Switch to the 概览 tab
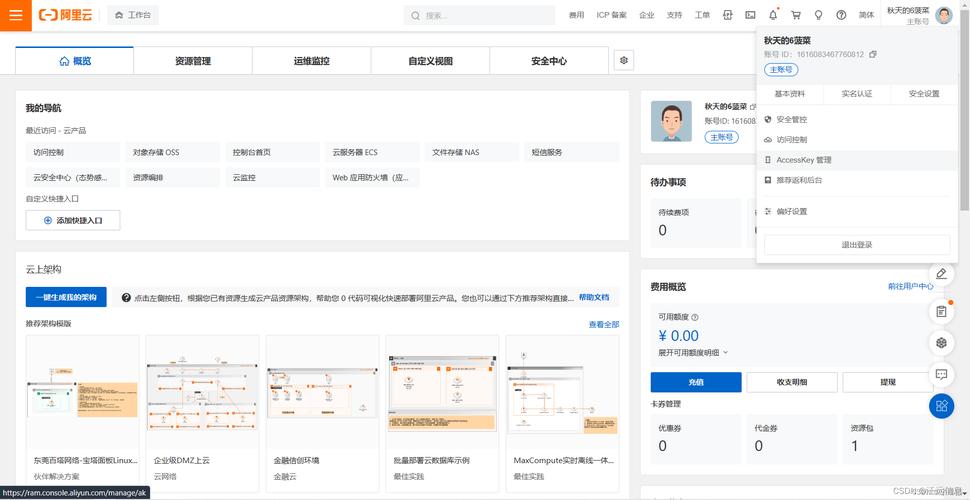970x500 pixels. coord(74,61)
